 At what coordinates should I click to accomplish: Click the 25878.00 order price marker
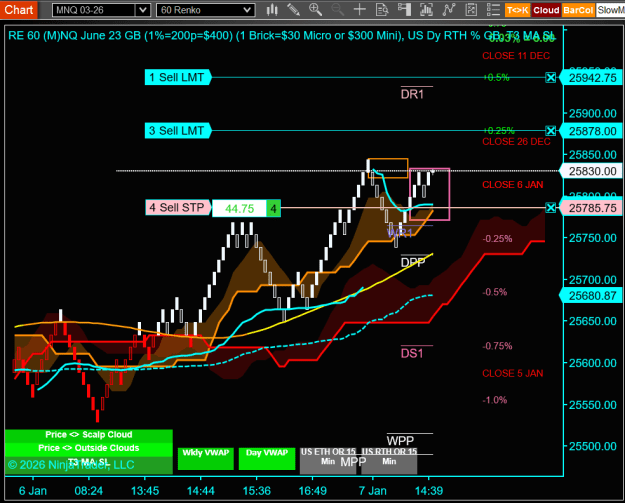pos(592,131)
